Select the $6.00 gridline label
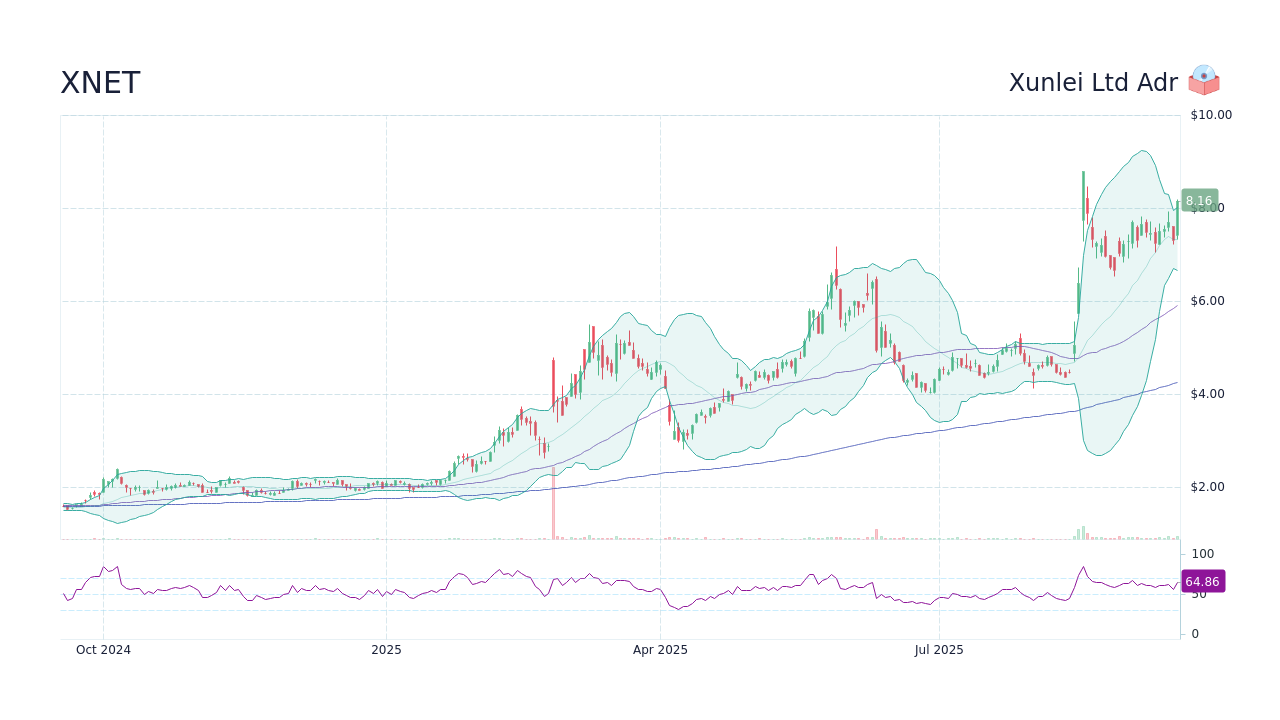1280x720 pixels. 1210,300
